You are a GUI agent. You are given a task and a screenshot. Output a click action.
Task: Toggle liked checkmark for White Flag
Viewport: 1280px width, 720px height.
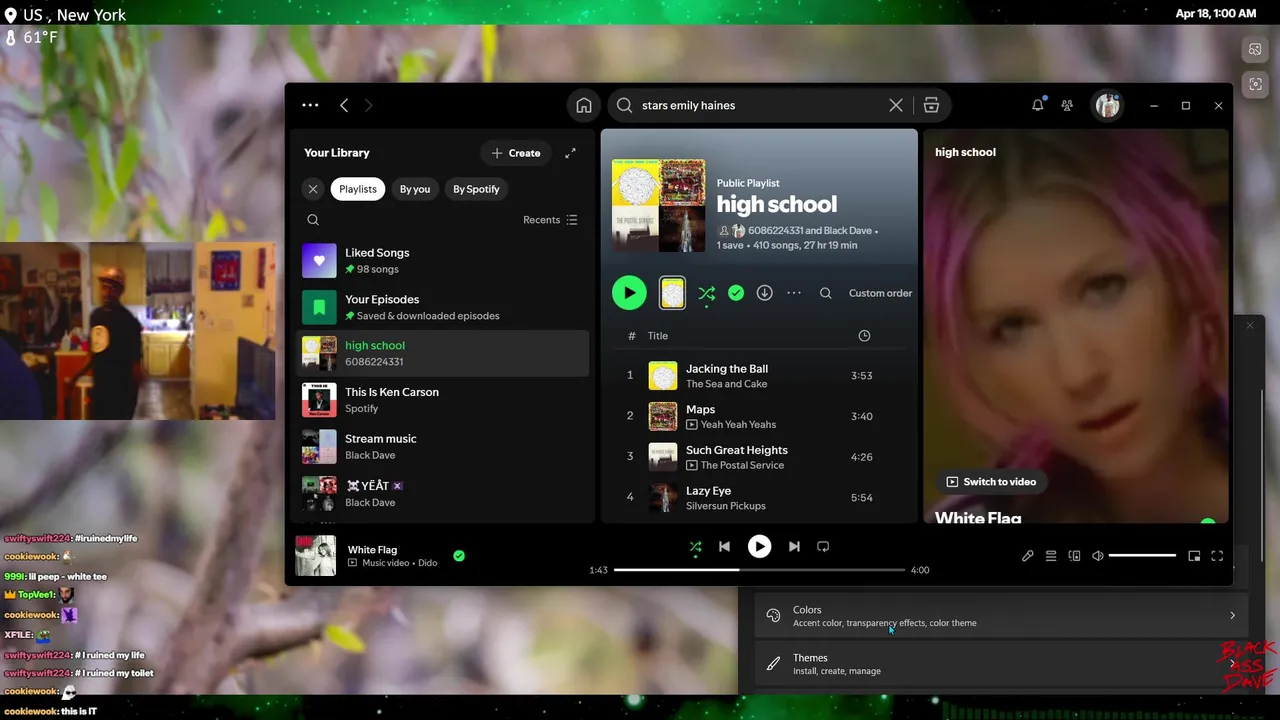click(459, 556)
